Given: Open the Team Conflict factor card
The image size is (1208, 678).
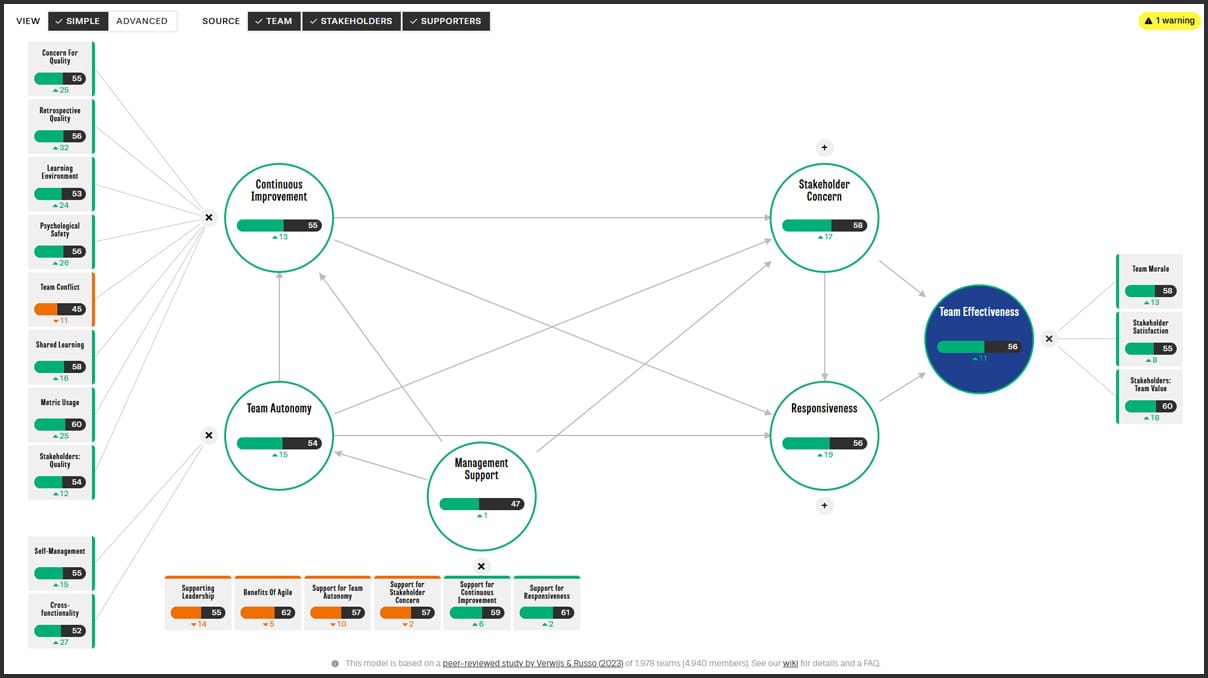Looking at the screenshot, I should [x=61, y=300].
